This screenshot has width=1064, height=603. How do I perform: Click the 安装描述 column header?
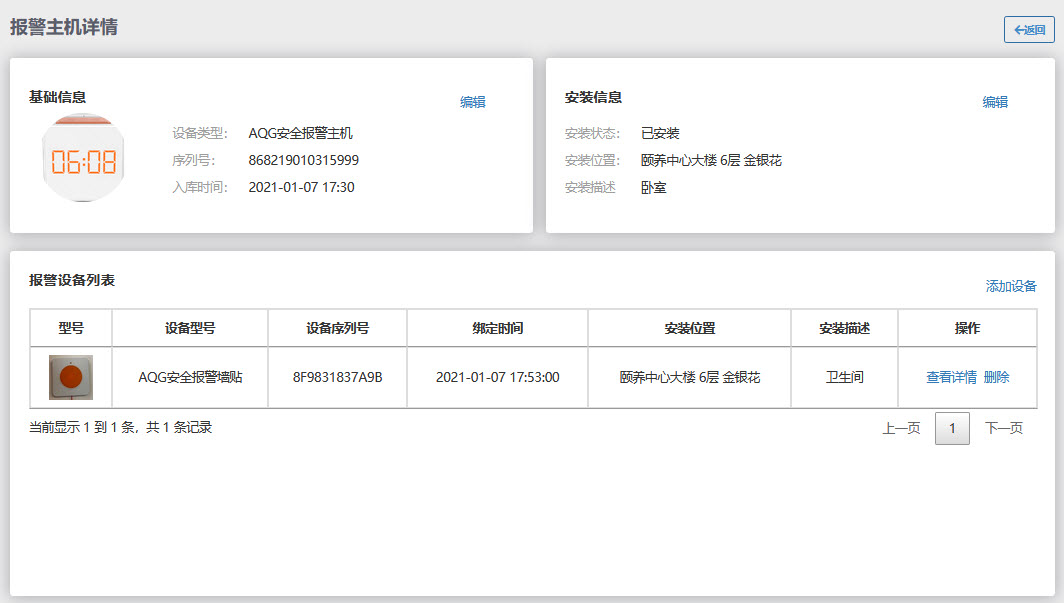[x=845, y=328]
